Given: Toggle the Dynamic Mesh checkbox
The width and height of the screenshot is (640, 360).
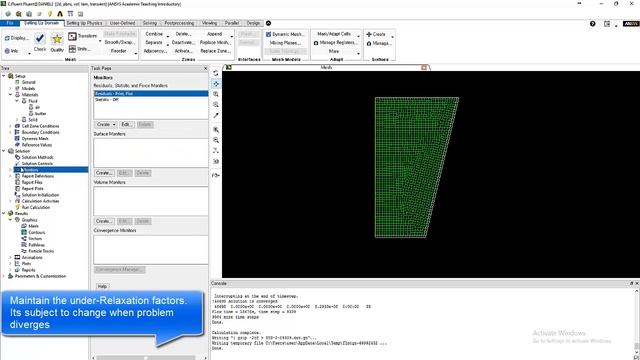Looking at the screenshot, I should pos(269,35).
